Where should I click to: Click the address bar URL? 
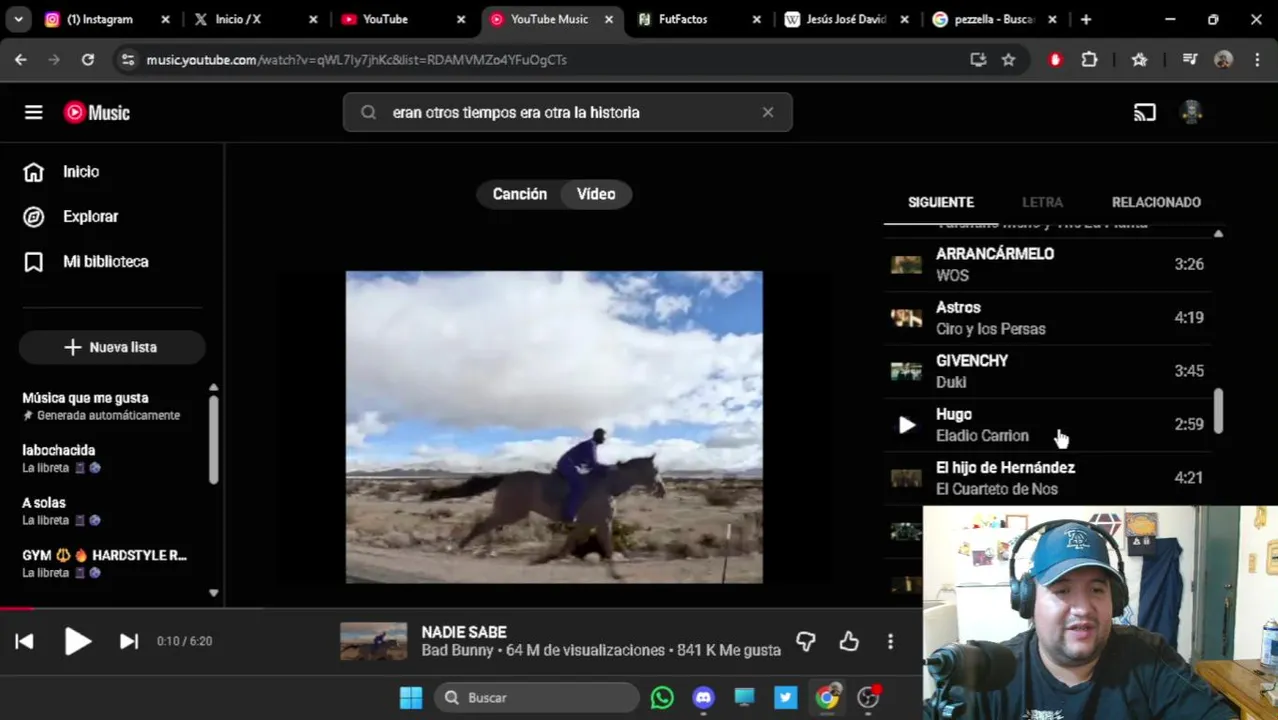(x=356, y=60)
